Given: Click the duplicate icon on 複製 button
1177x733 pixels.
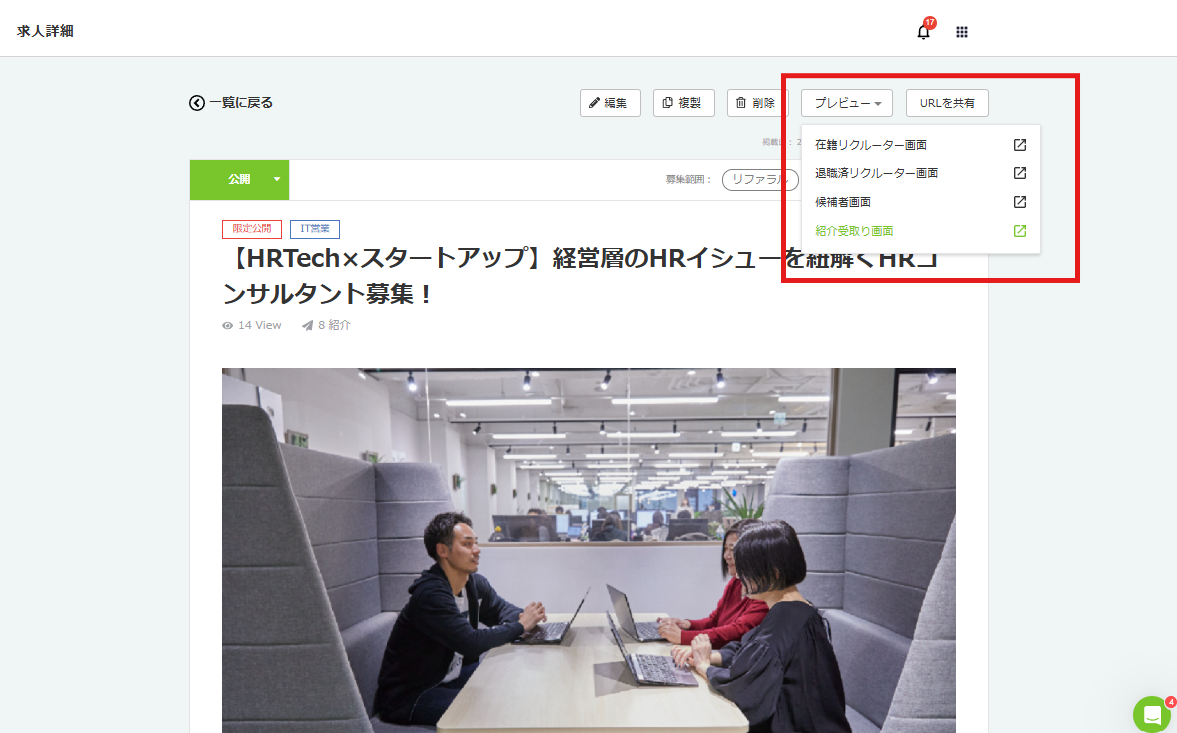Looking at the screenshot, I should pyautogui.click(x=668, y=102).
